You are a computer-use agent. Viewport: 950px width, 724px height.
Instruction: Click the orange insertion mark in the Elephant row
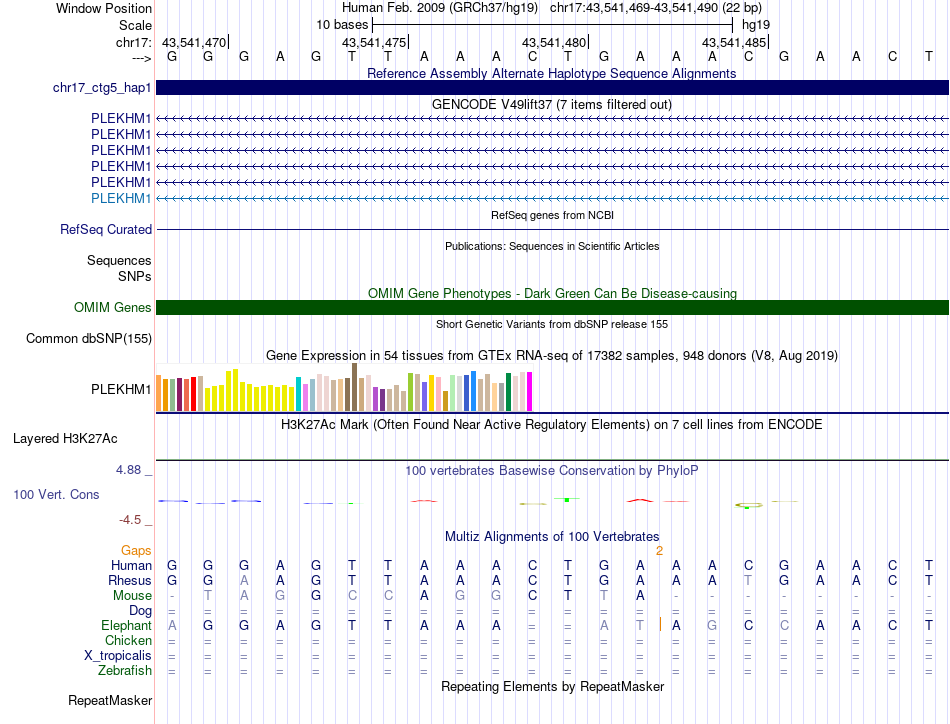(661, 625)
